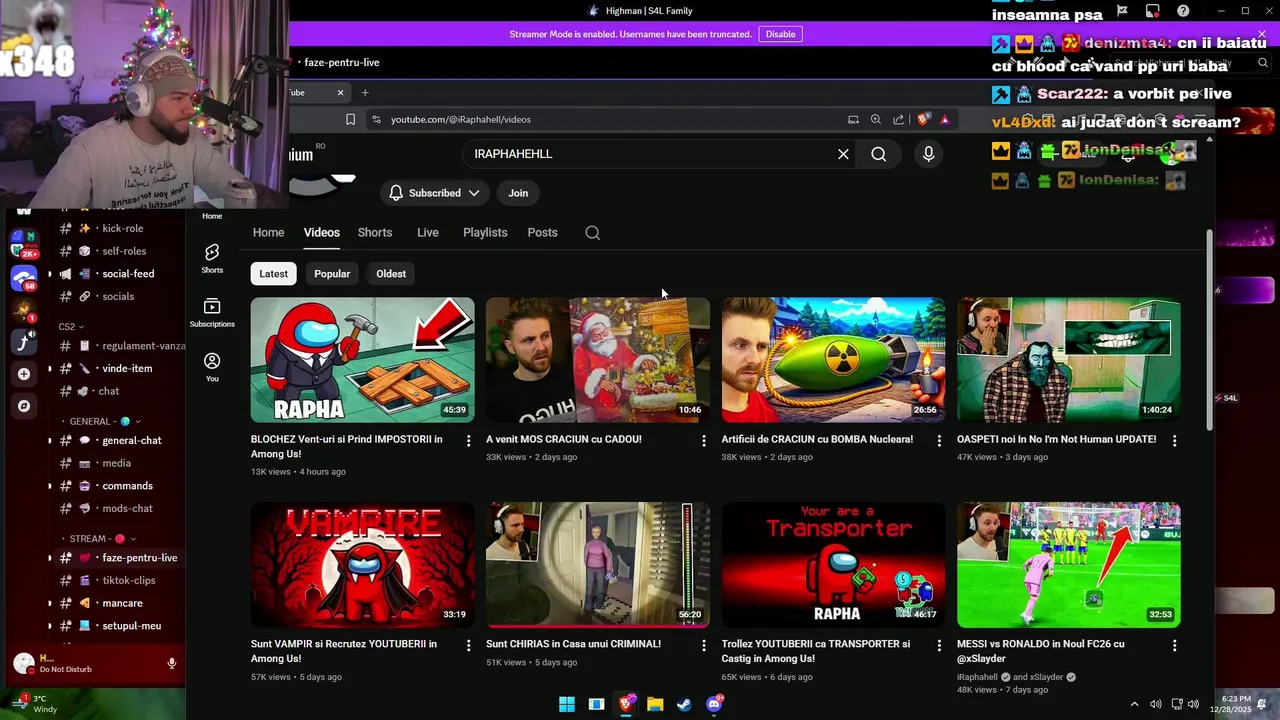
Task: Play the Among Us BLOCHEZ Vent-uri thumbnail
Action: click(363, 360)
